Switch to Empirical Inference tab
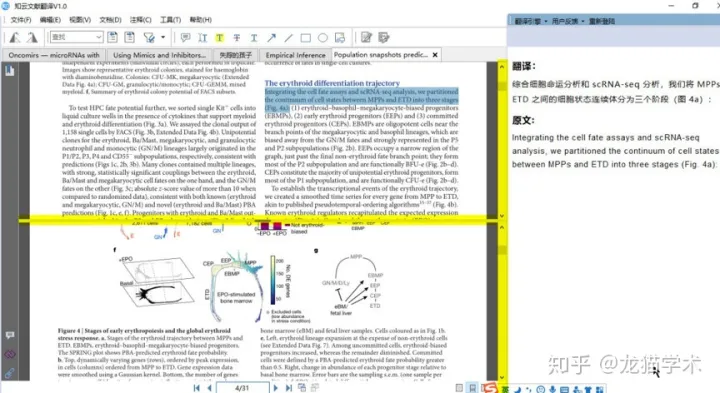720x393 pixels. point(295,55)
